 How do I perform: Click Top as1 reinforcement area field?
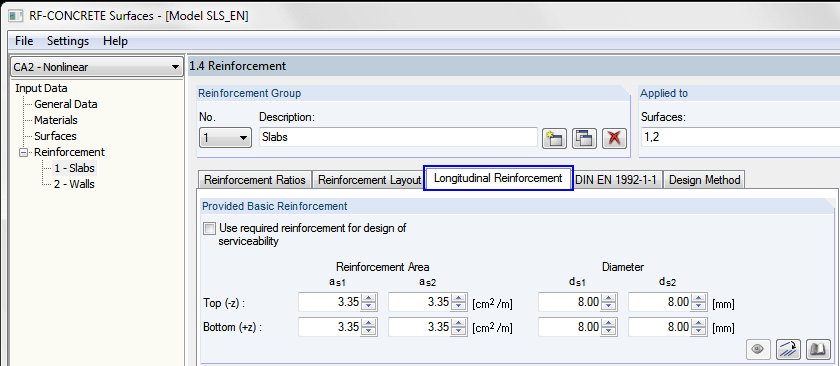coord(329,302)
